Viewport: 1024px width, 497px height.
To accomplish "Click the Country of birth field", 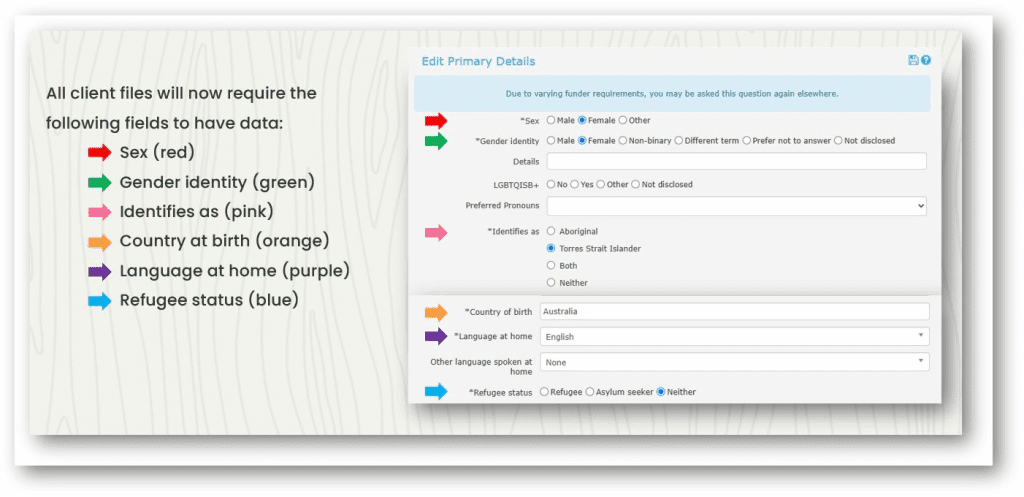I will [x=734, y=312].
